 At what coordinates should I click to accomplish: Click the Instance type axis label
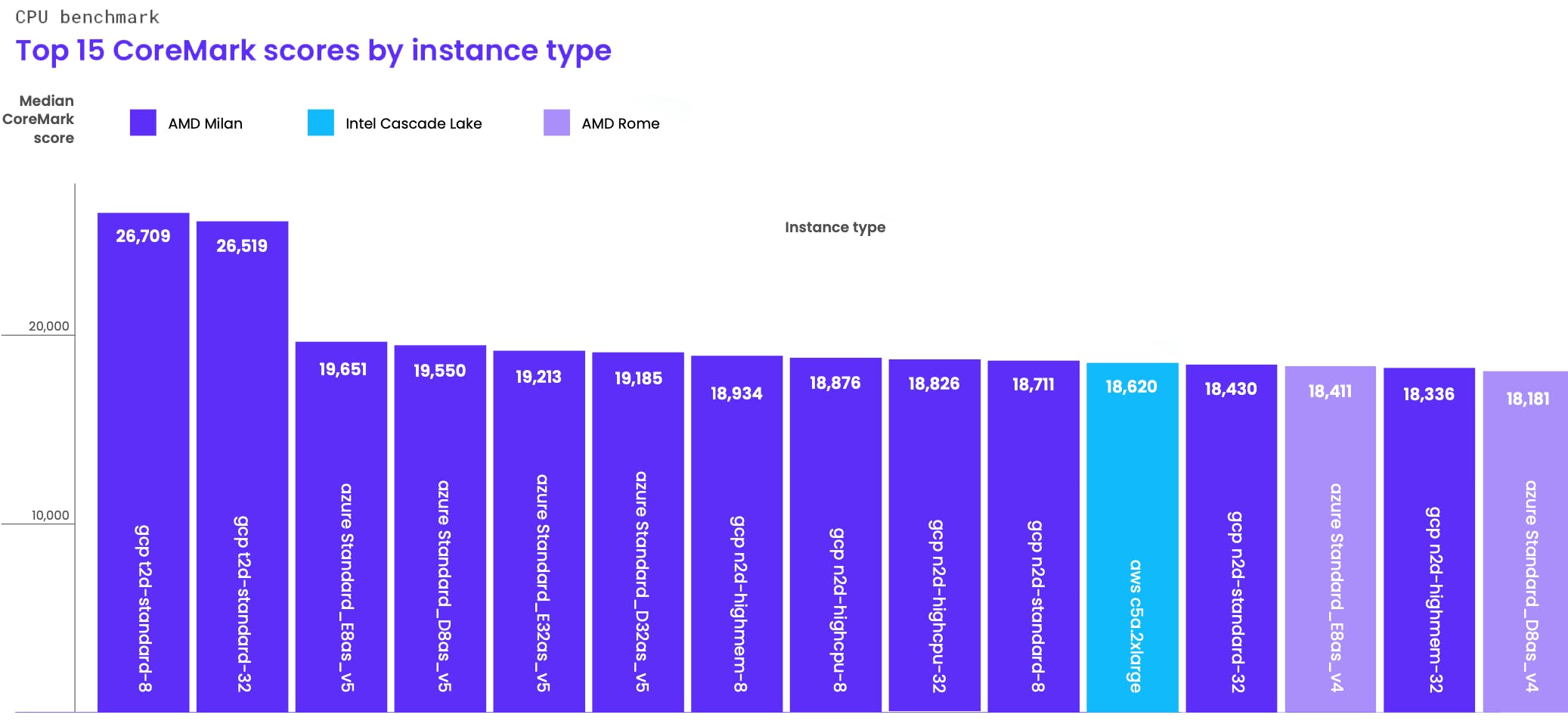click(835, 227)
